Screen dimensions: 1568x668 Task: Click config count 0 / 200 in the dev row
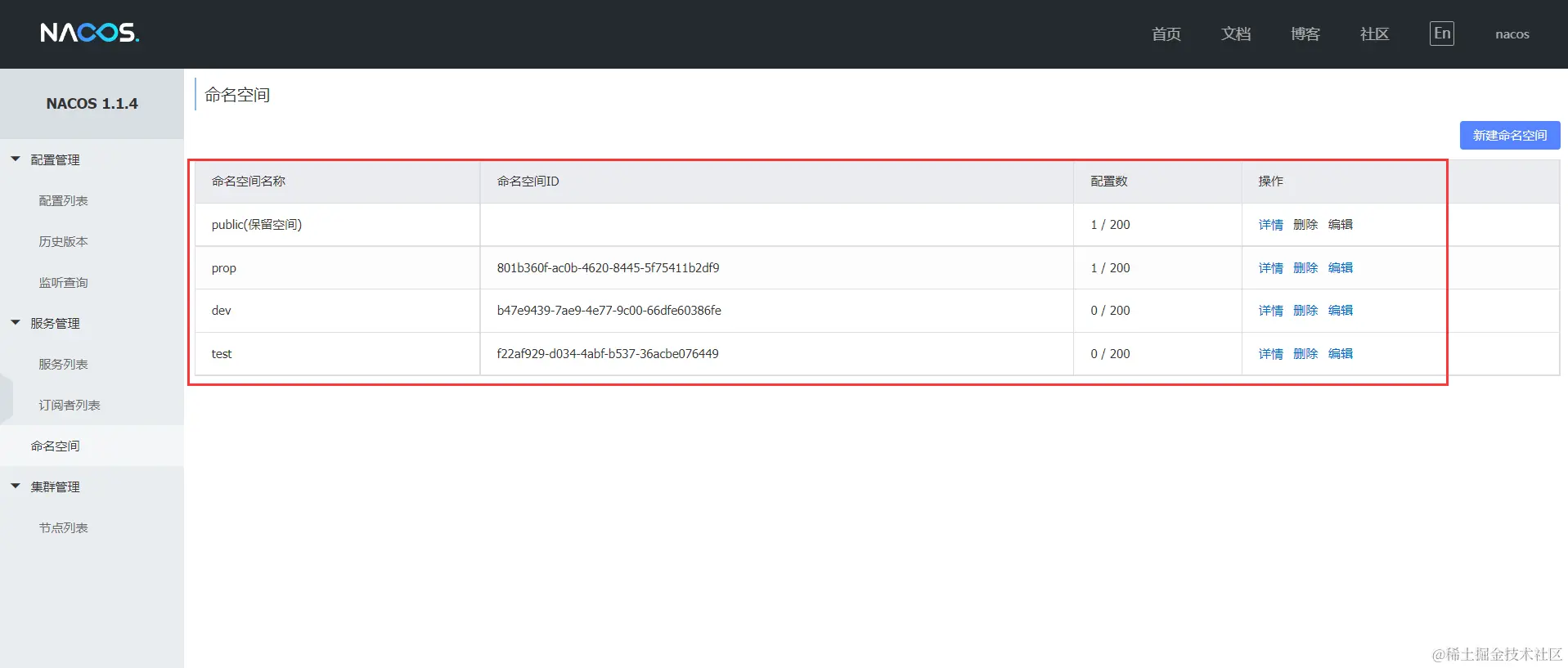click(x=1110, y=311)
